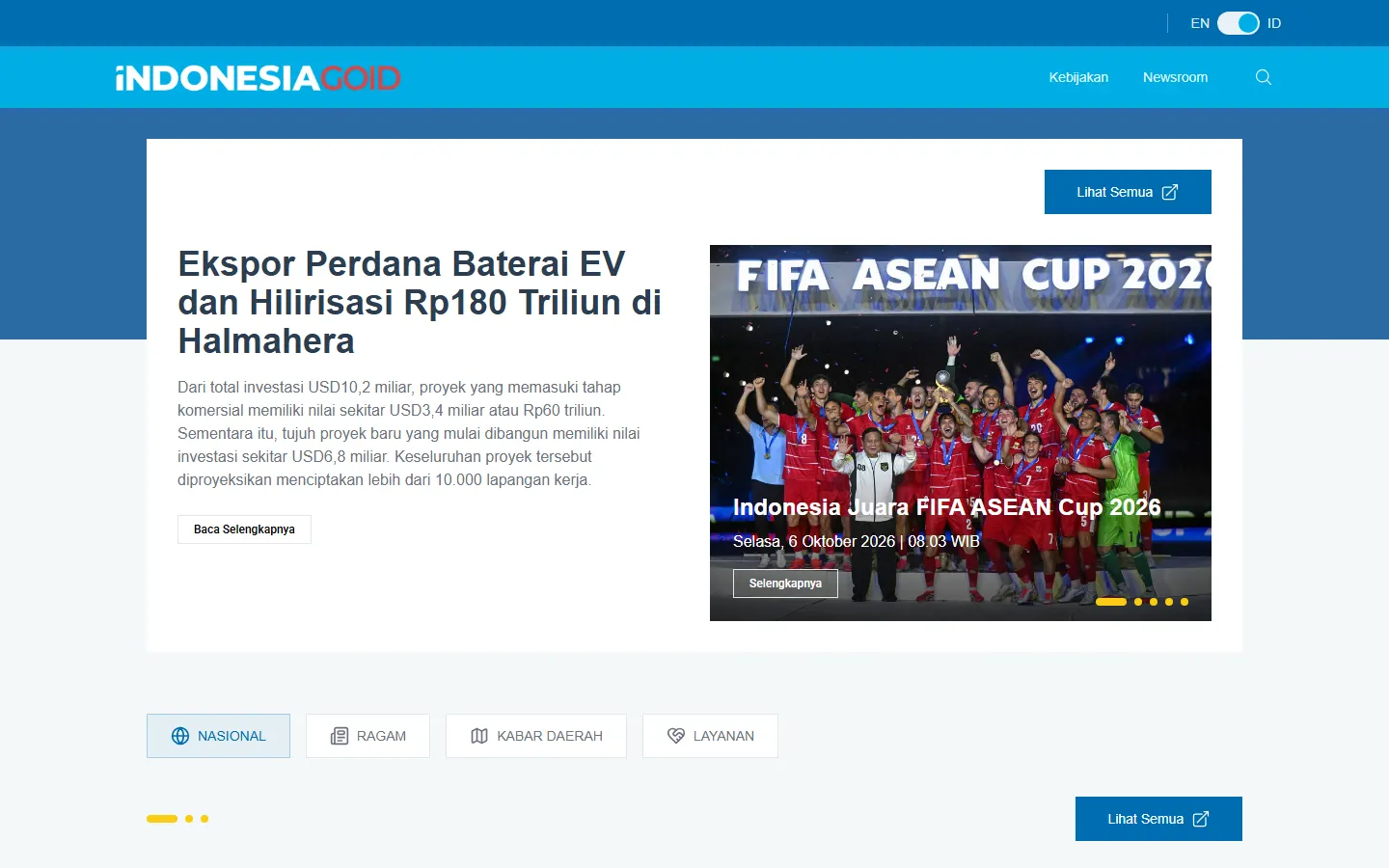Go to the second image slide dot

[x=1138, y=602]
